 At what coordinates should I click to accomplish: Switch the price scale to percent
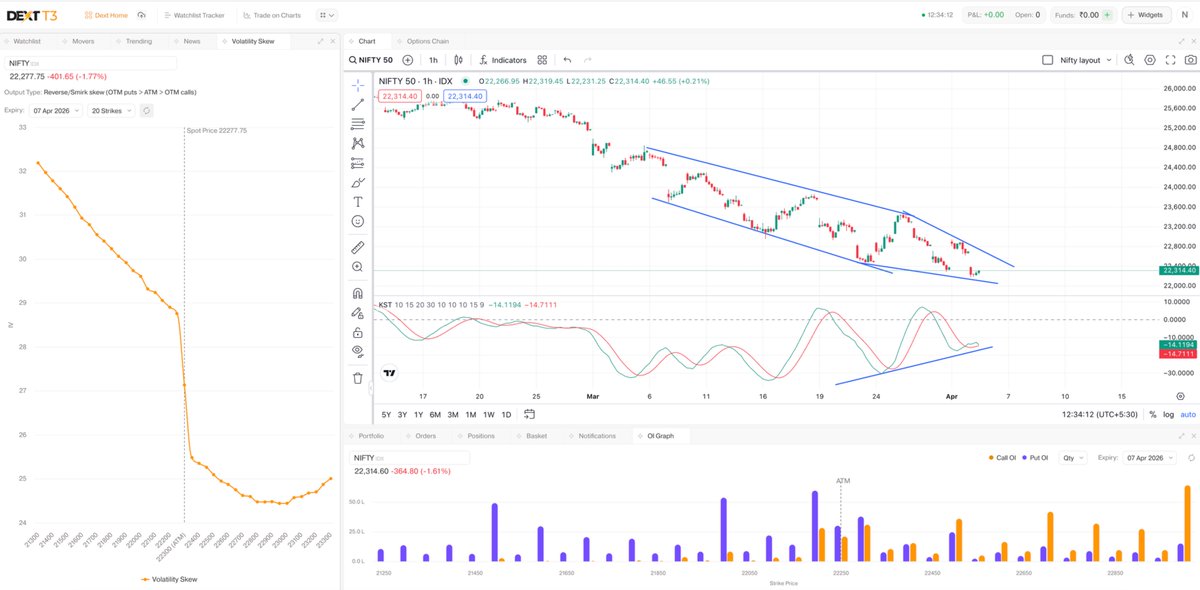pyautogui.click(x=1153, y=414)
